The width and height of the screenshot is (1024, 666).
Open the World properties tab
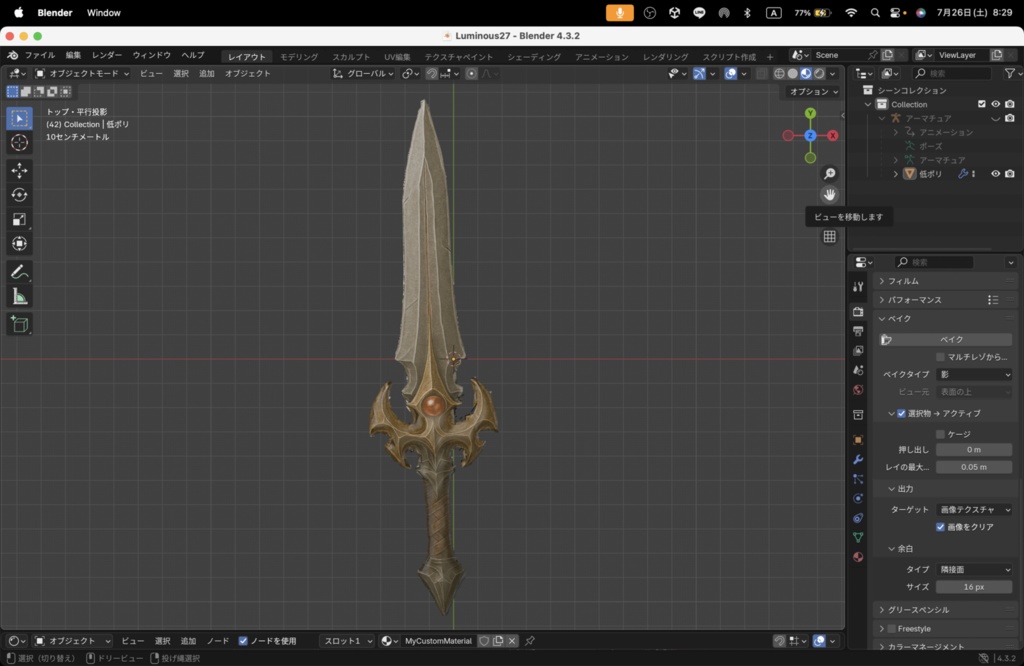pos(858,390)
